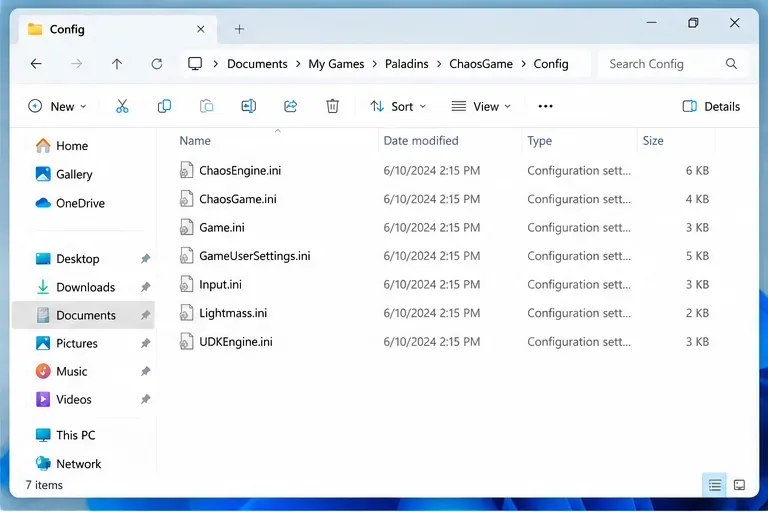Select the Lightmass.ini file name
The height and width of the screenshot is (512, 768).
click(x=233, y=313)
